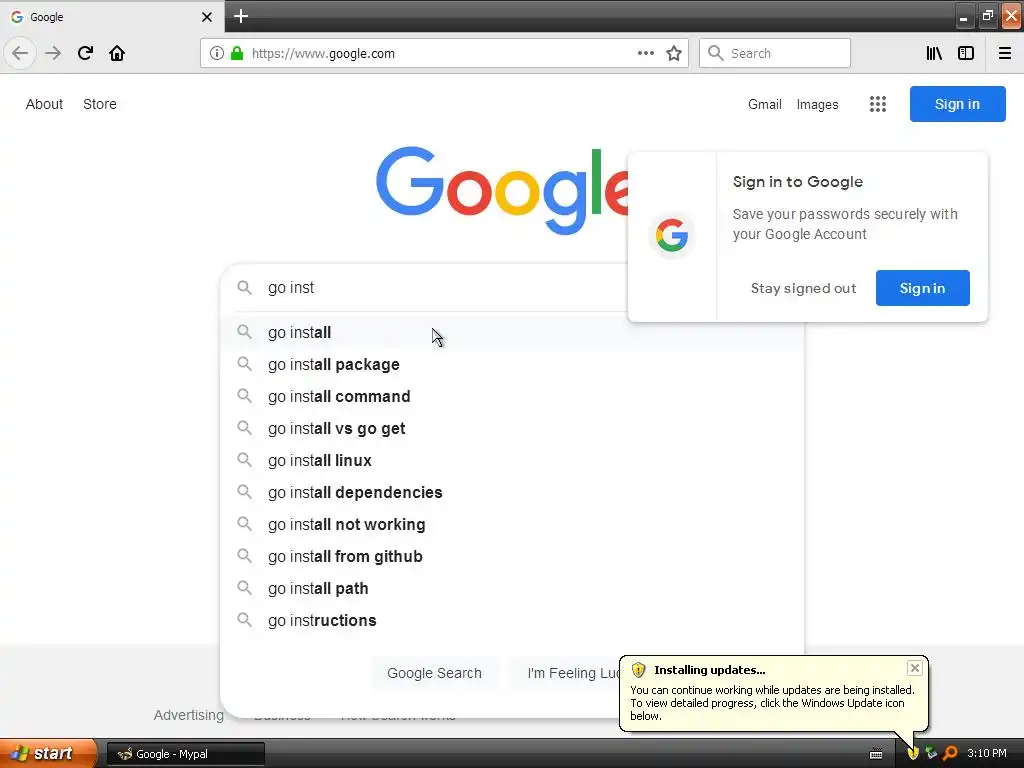This screenshot has height=768, width=1024.
Task: Select the Google tab
Action: [x=111, y=17]
